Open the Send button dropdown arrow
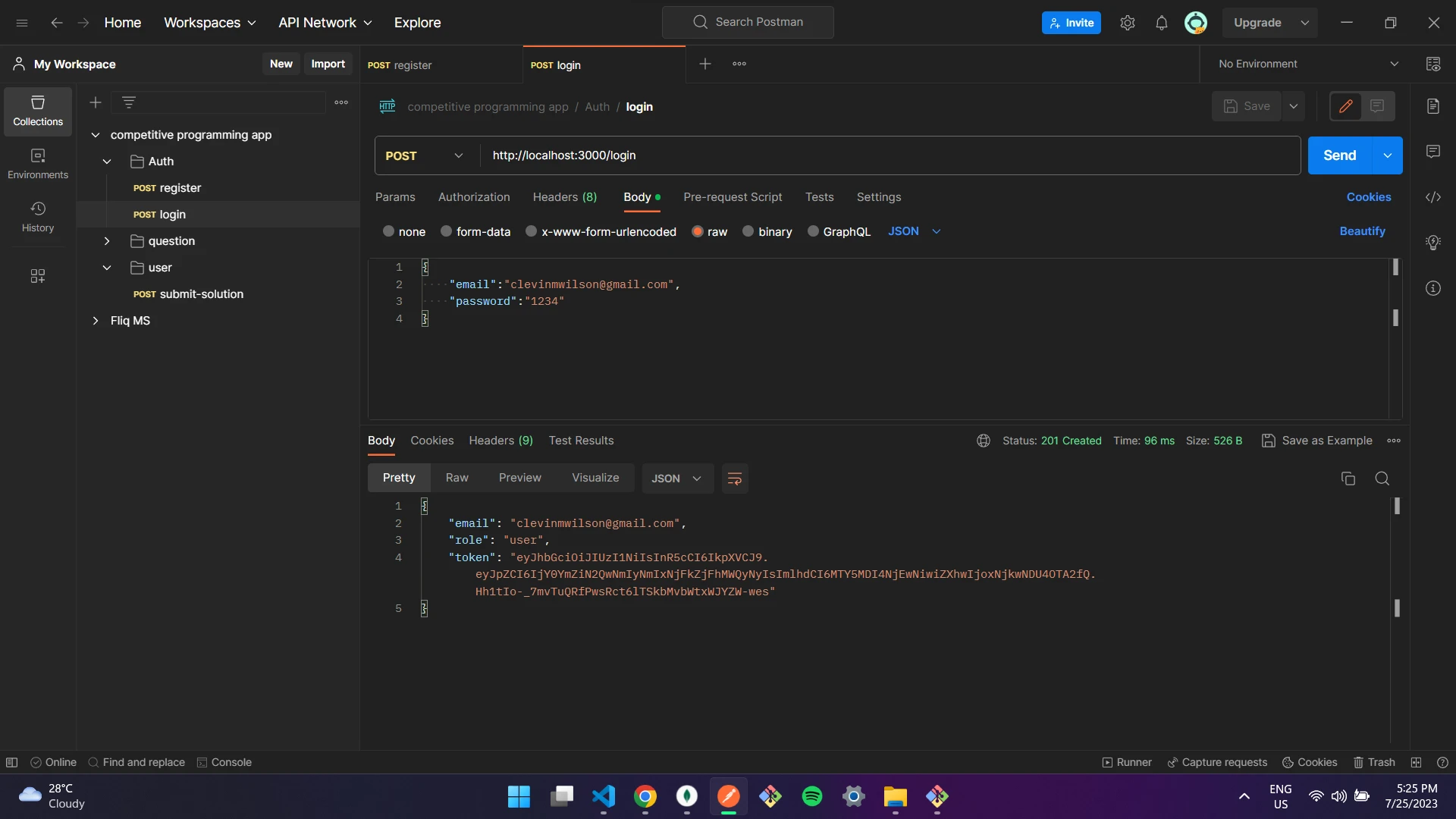Image resolution: width=1456 pixels, height=819 pixels. 1387,155
